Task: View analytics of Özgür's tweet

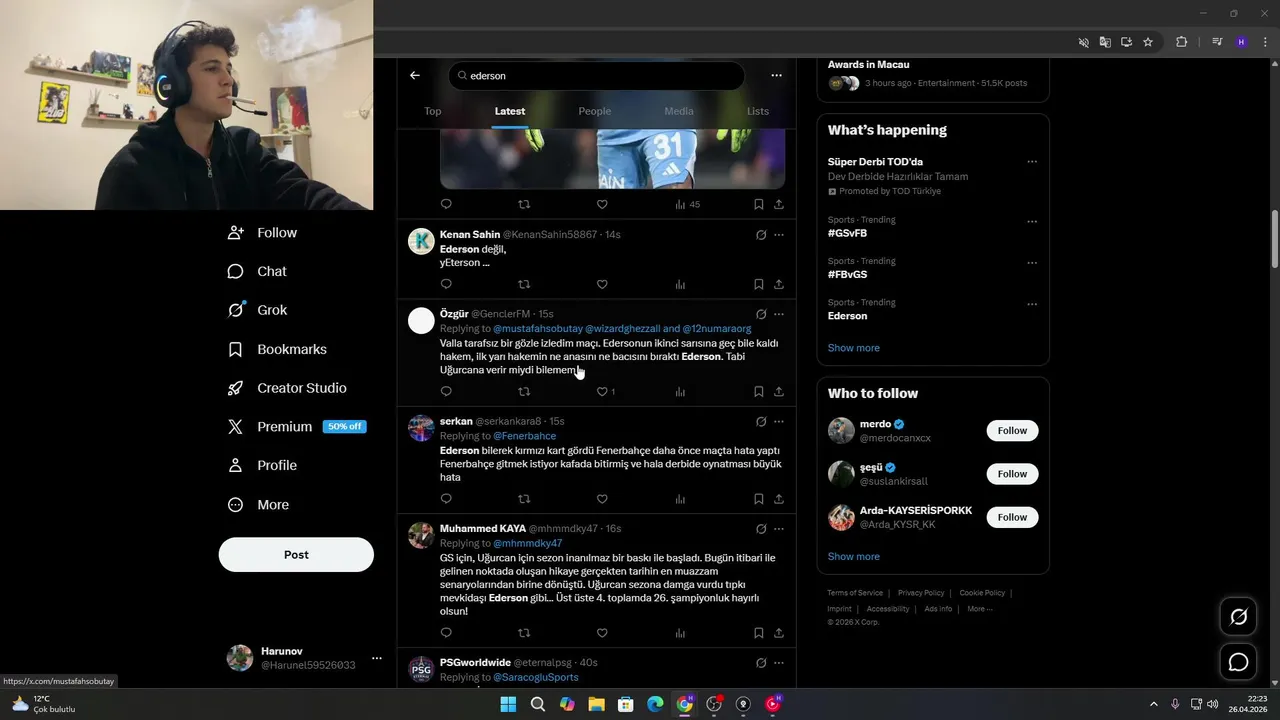Action: point(680,391)
